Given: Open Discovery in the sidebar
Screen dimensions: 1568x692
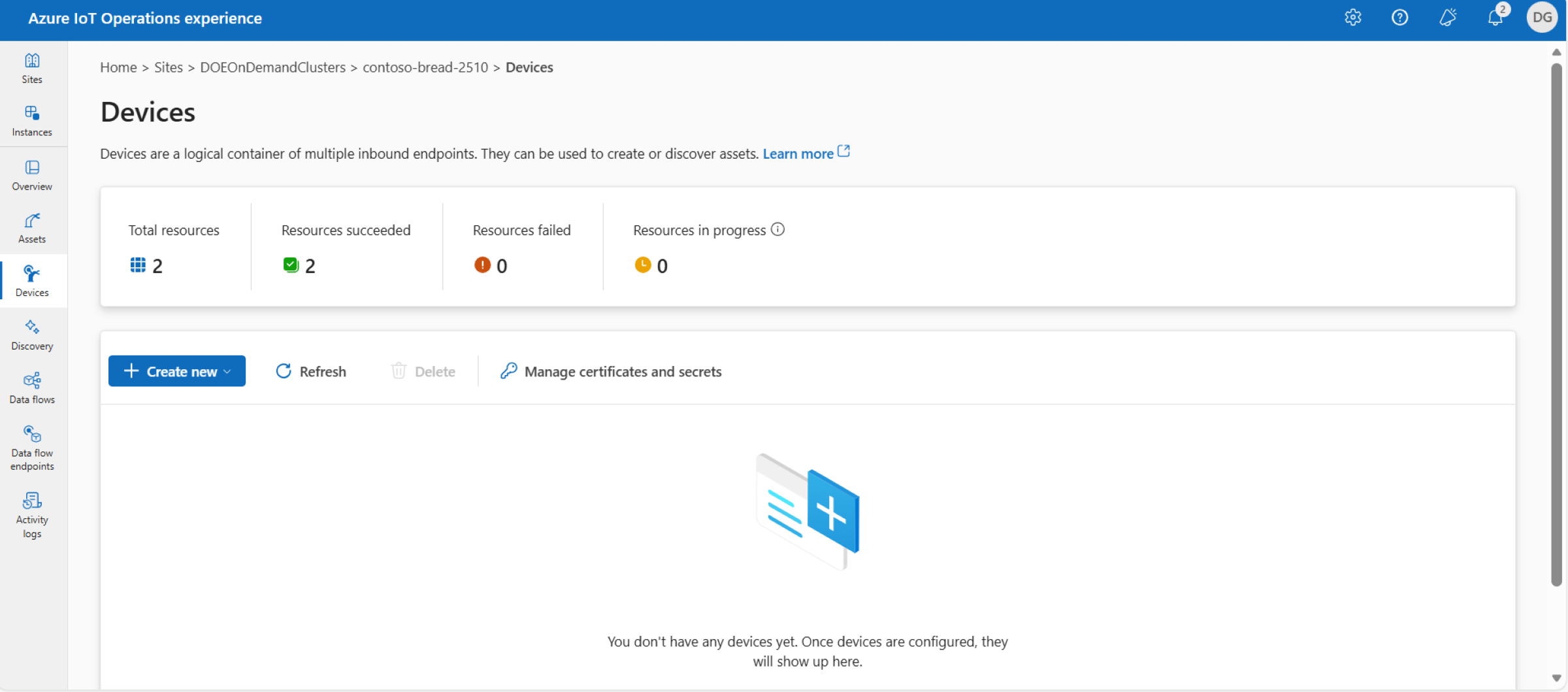Looking at the screenshot, I should [32, 335].
